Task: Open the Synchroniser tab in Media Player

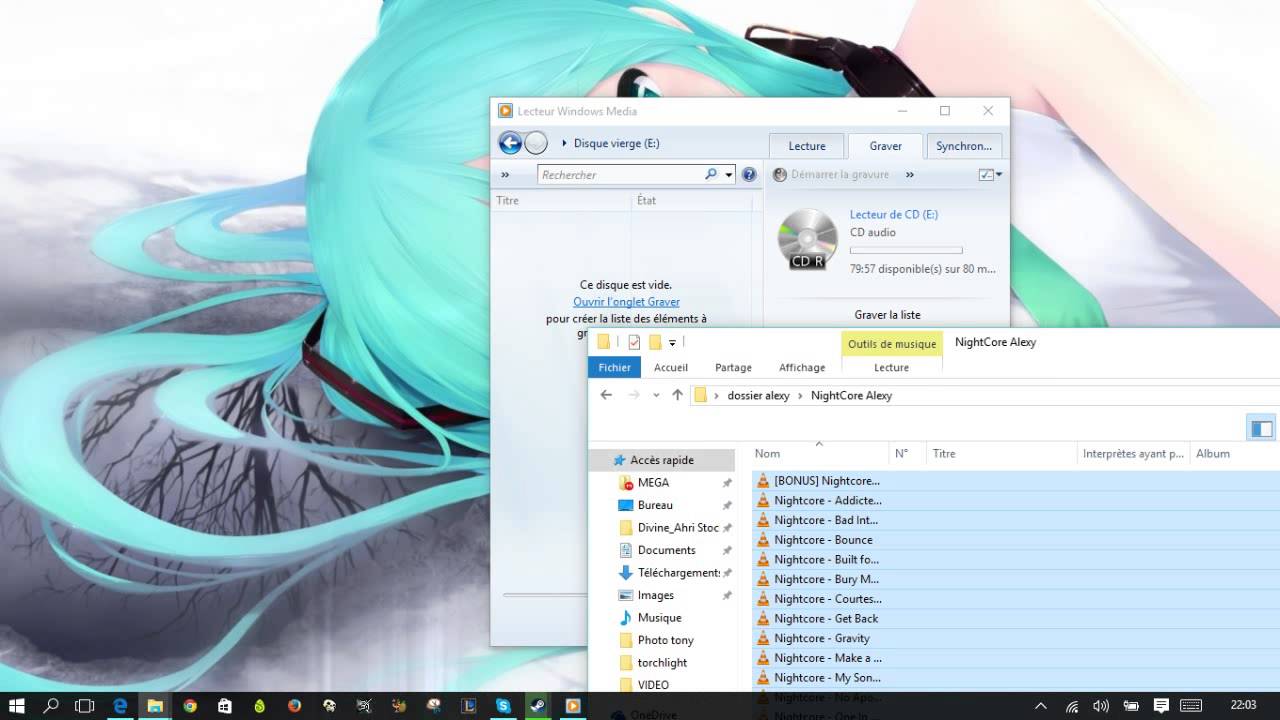Action: [x=964, y=146]
